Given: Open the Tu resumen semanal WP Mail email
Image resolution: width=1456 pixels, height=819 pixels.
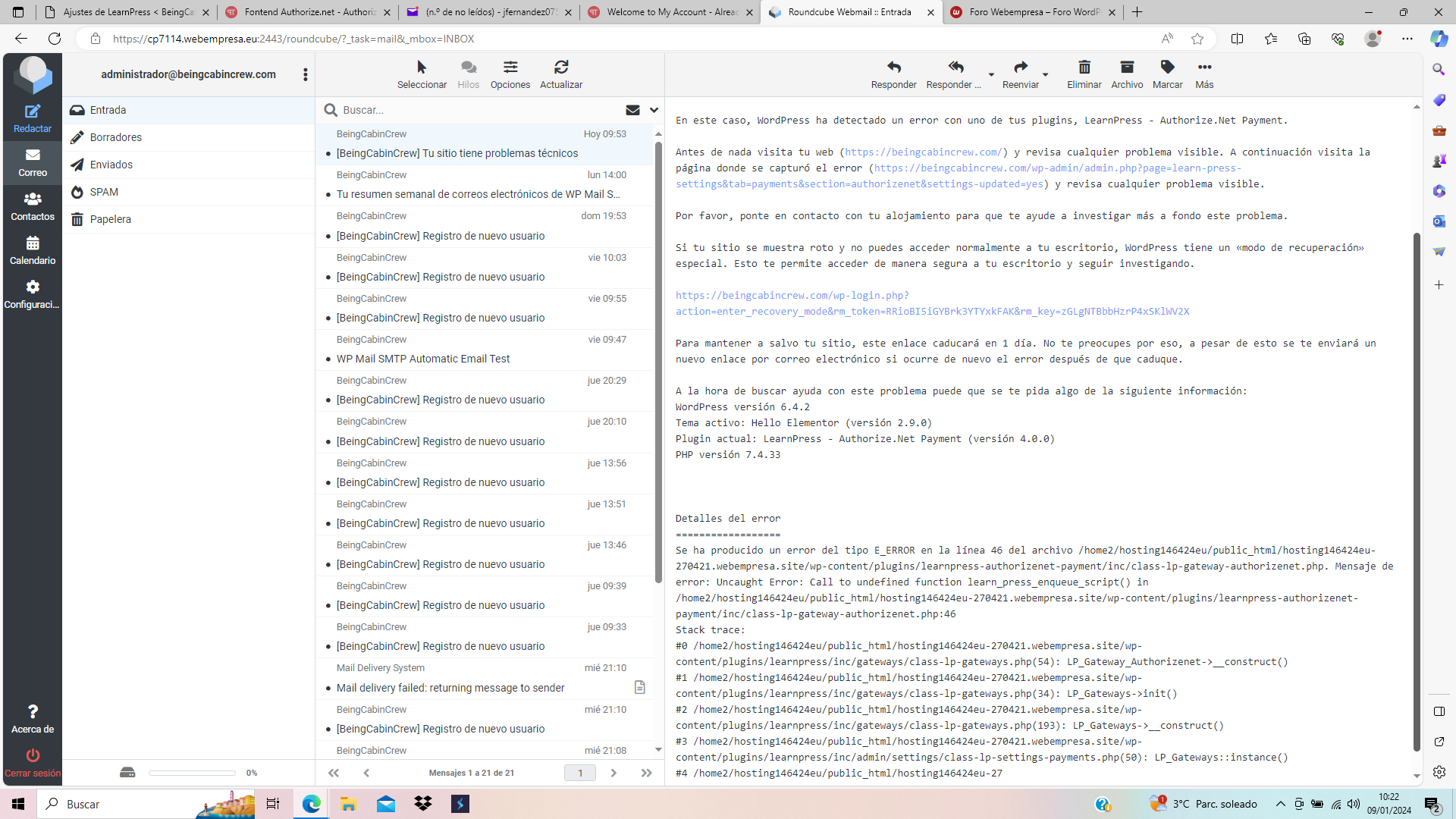Looking at the screenshot, I should tap(484, 185).
